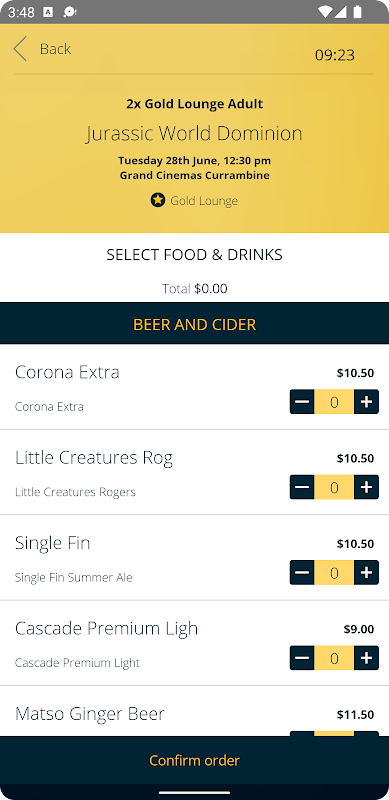Add one Little Creatures Rogers beer
Screen dimensions: 389x800
[x=366, y=487]
